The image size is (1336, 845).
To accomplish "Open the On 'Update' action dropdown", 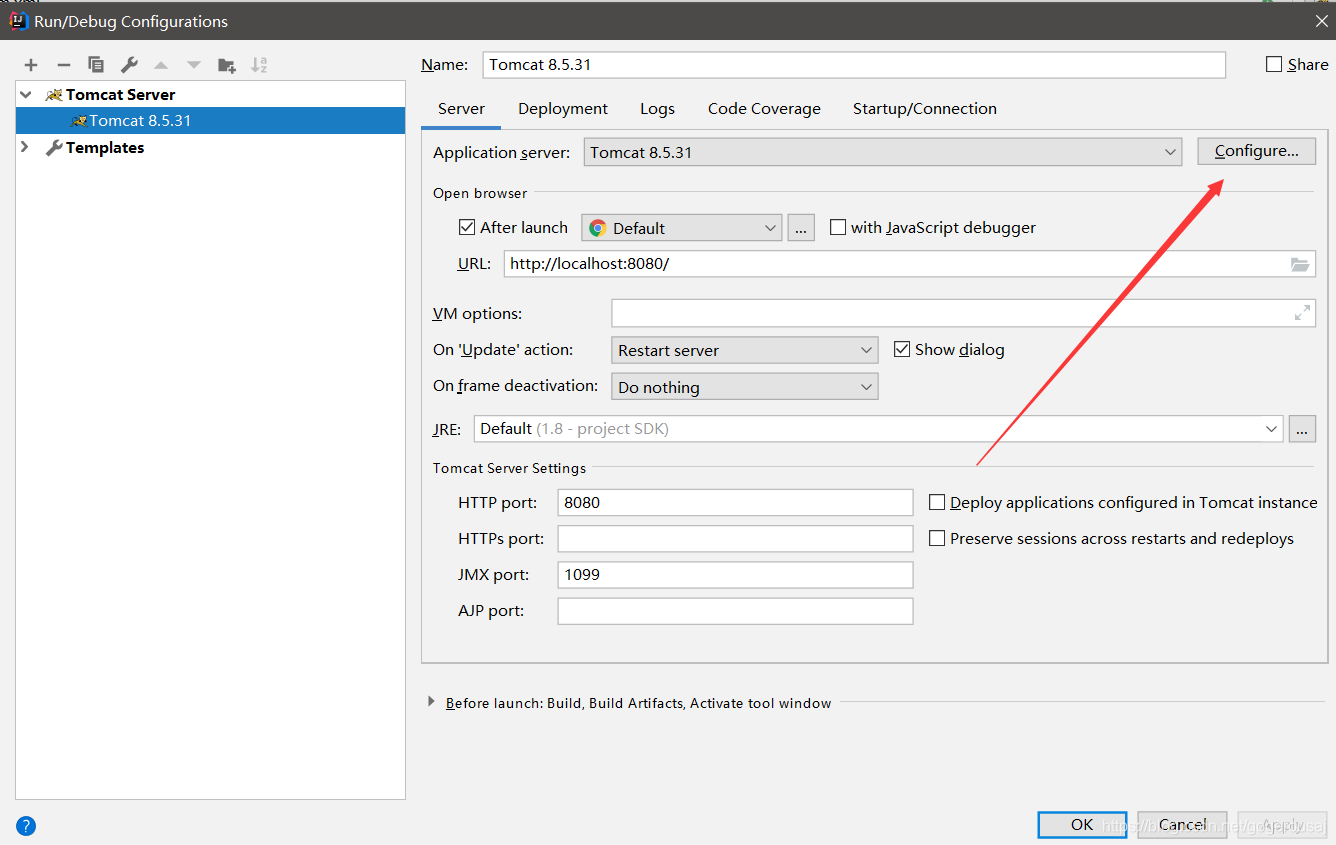I will coord(745,350).
